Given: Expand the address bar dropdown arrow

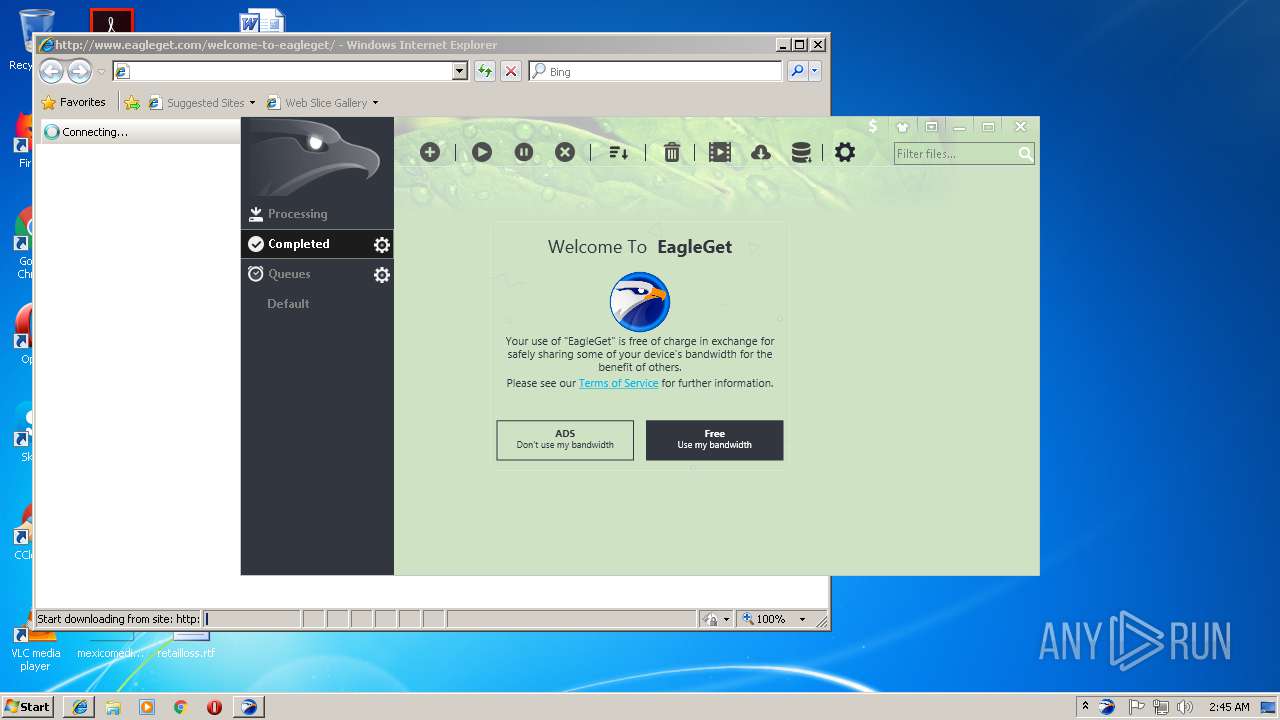Looking at the screenshot, I should (x=460, y=71).
